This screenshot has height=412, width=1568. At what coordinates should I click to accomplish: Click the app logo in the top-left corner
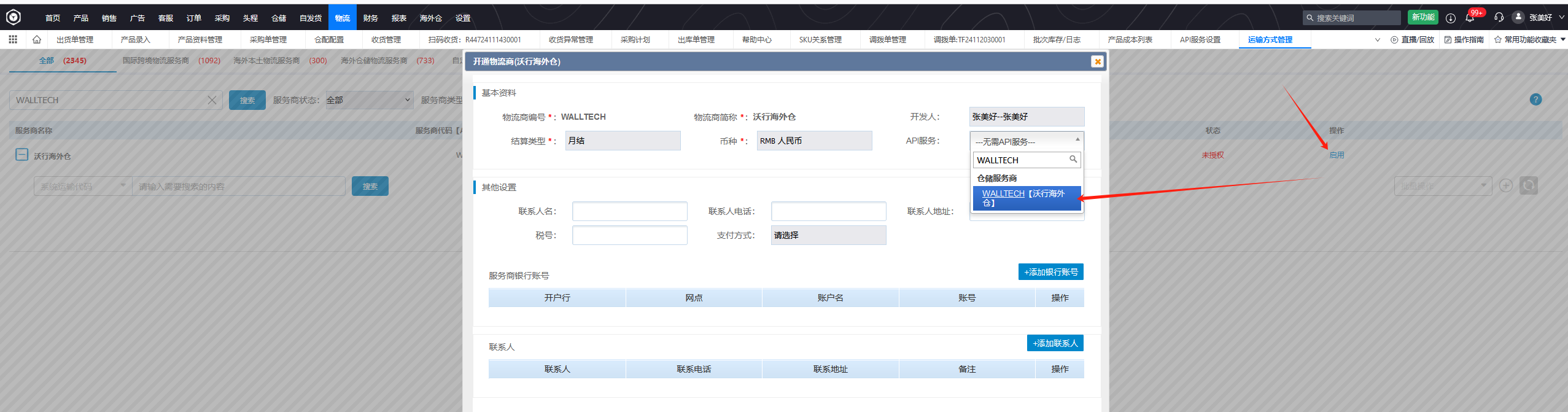click(14, 17)
